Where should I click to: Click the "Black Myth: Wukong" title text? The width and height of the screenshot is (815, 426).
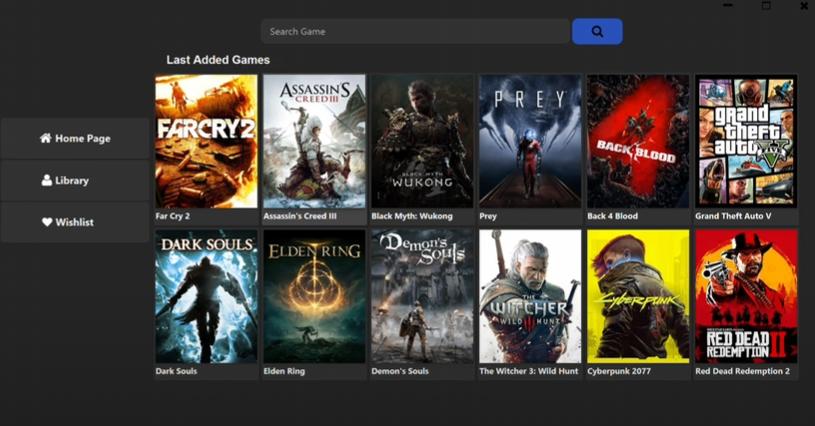pyautogui.click(x=412, y=216)
